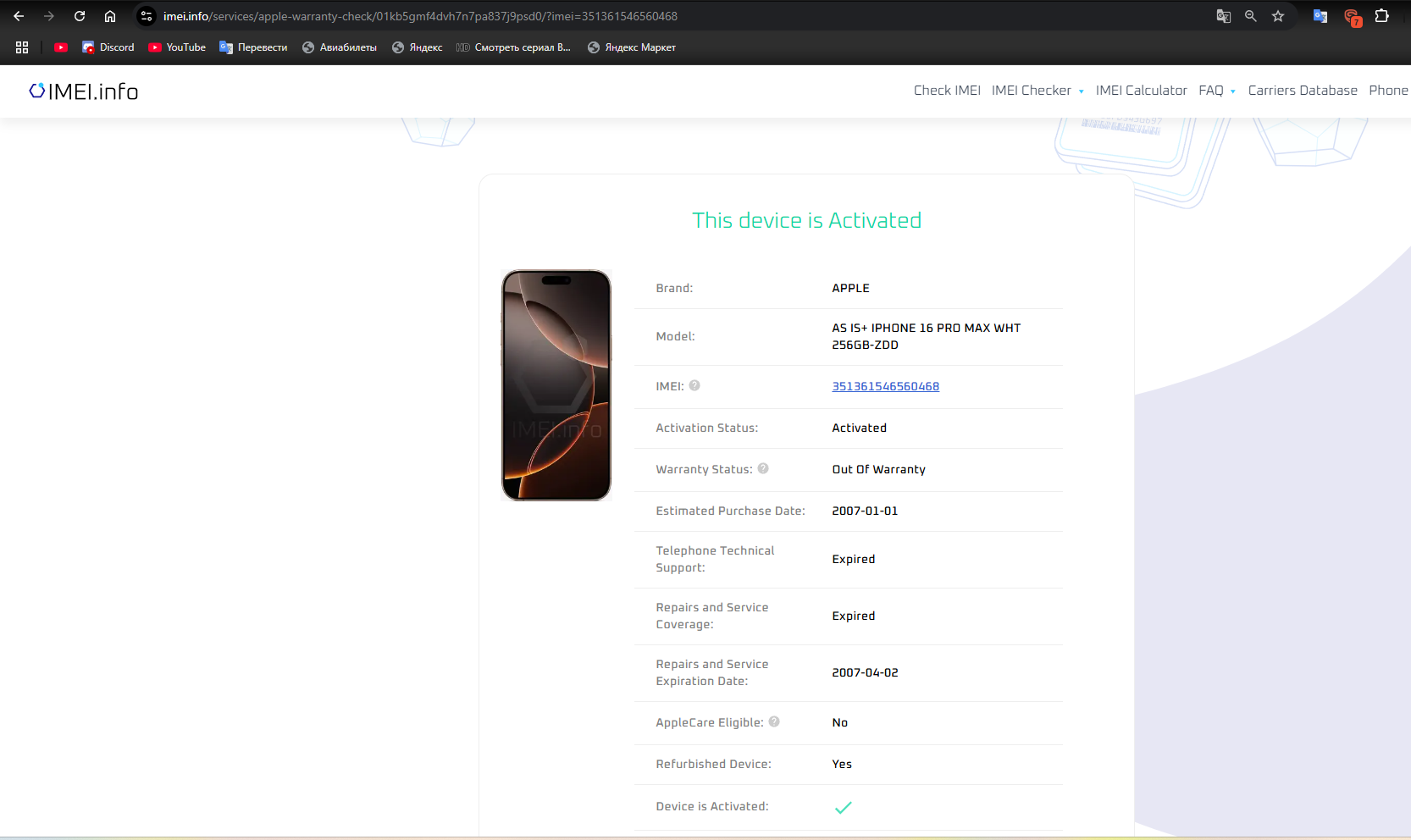Viewport: 1411px width, 840px height.
Task: Open the browser home page
Action: (110, 16)
